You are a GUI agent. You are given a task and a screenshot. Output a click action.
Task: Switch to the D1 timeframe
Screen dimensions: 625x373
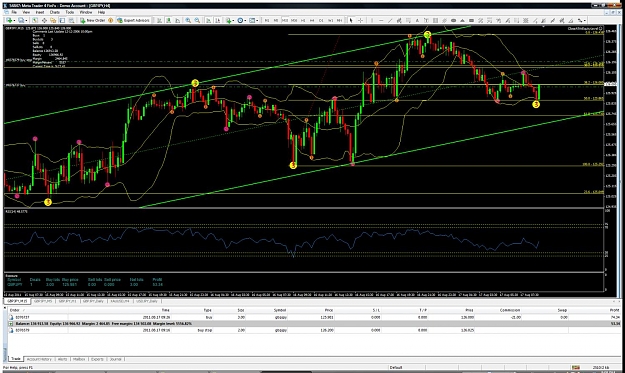pos(321,20)
